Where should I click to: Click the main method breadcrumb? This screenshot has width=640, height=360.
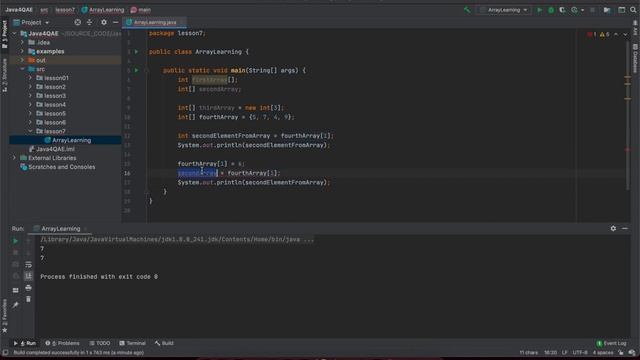coord(140,10)
